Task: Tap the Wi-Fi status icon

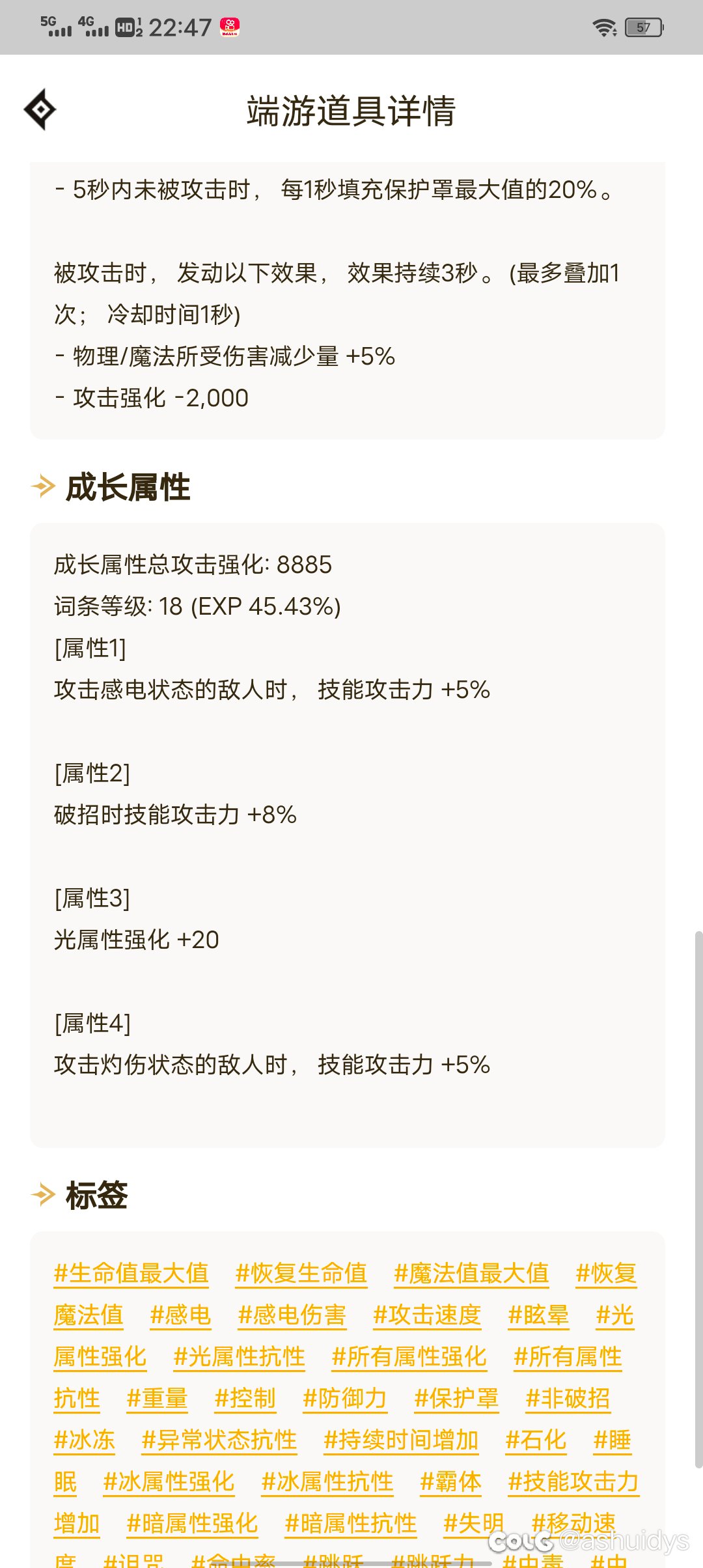Action: pos(604,27)
